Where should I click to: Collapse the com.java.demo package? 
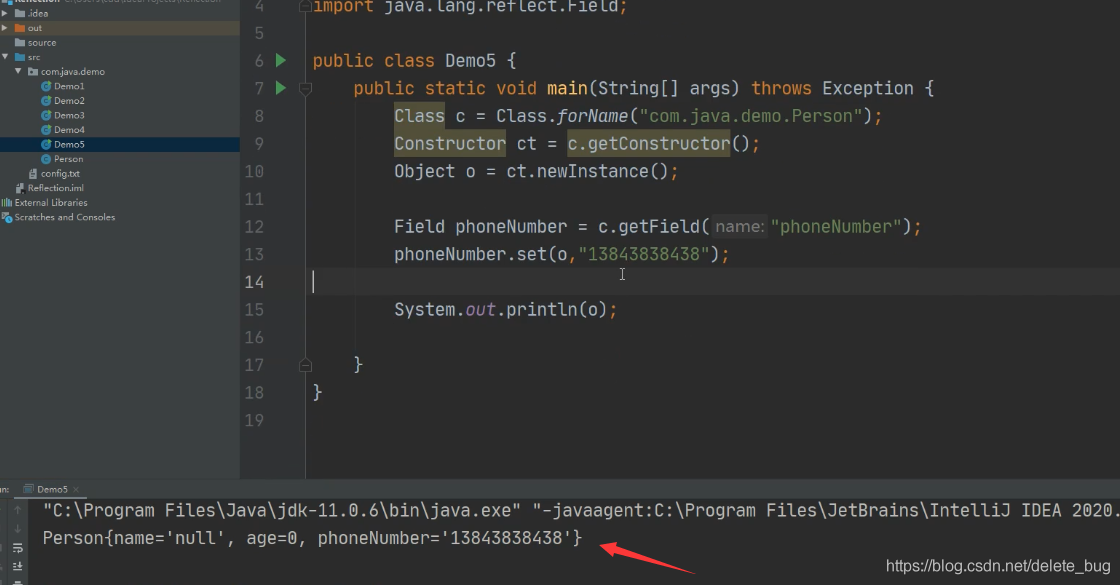[18, 71]
